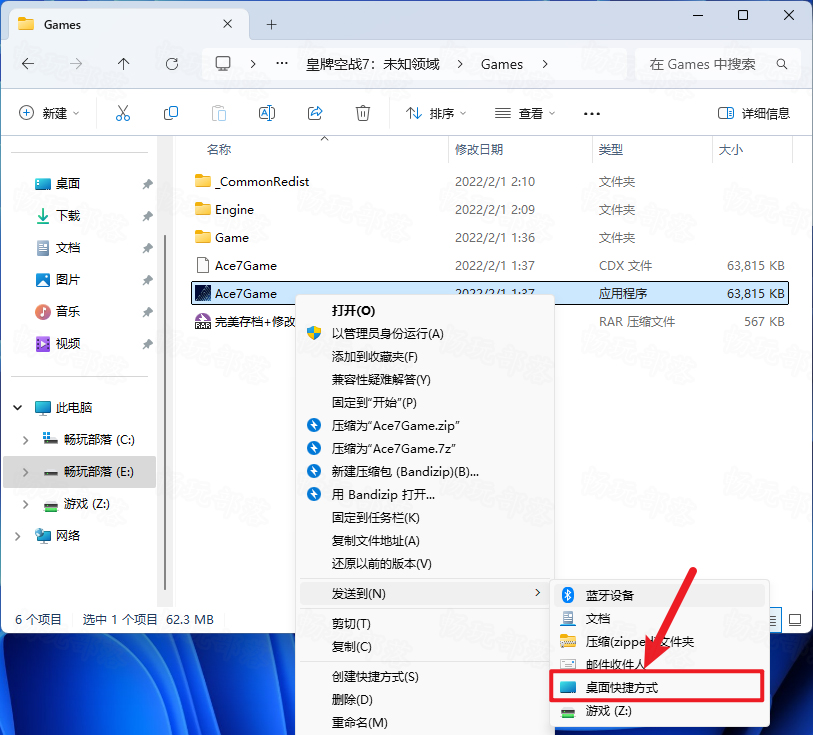This screenshot has width=813, height=735.
Task: Navigate up one folder level
Action: coord(123,64)
